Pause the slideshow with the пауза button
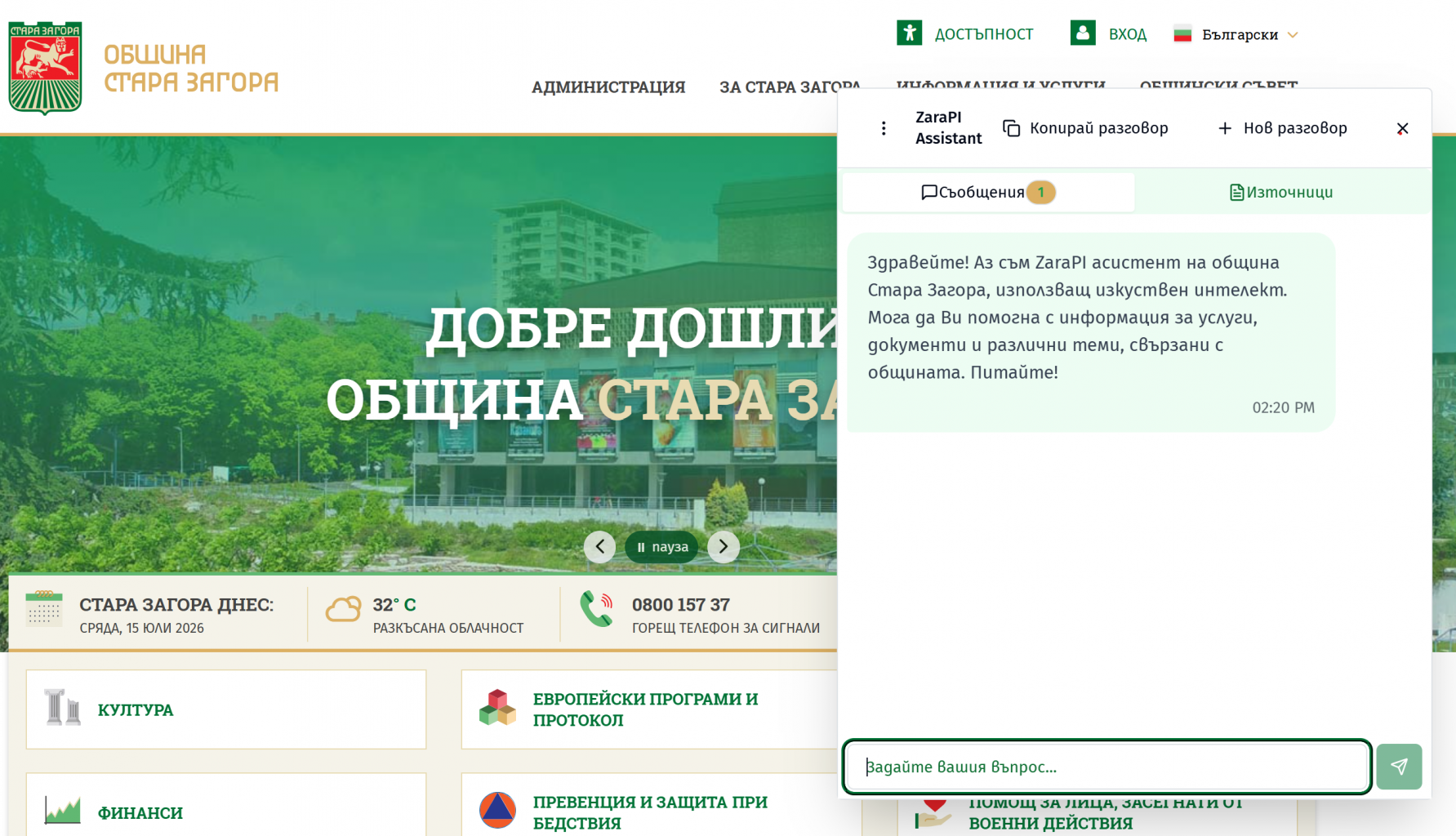1456x836 pixels. 661,546
